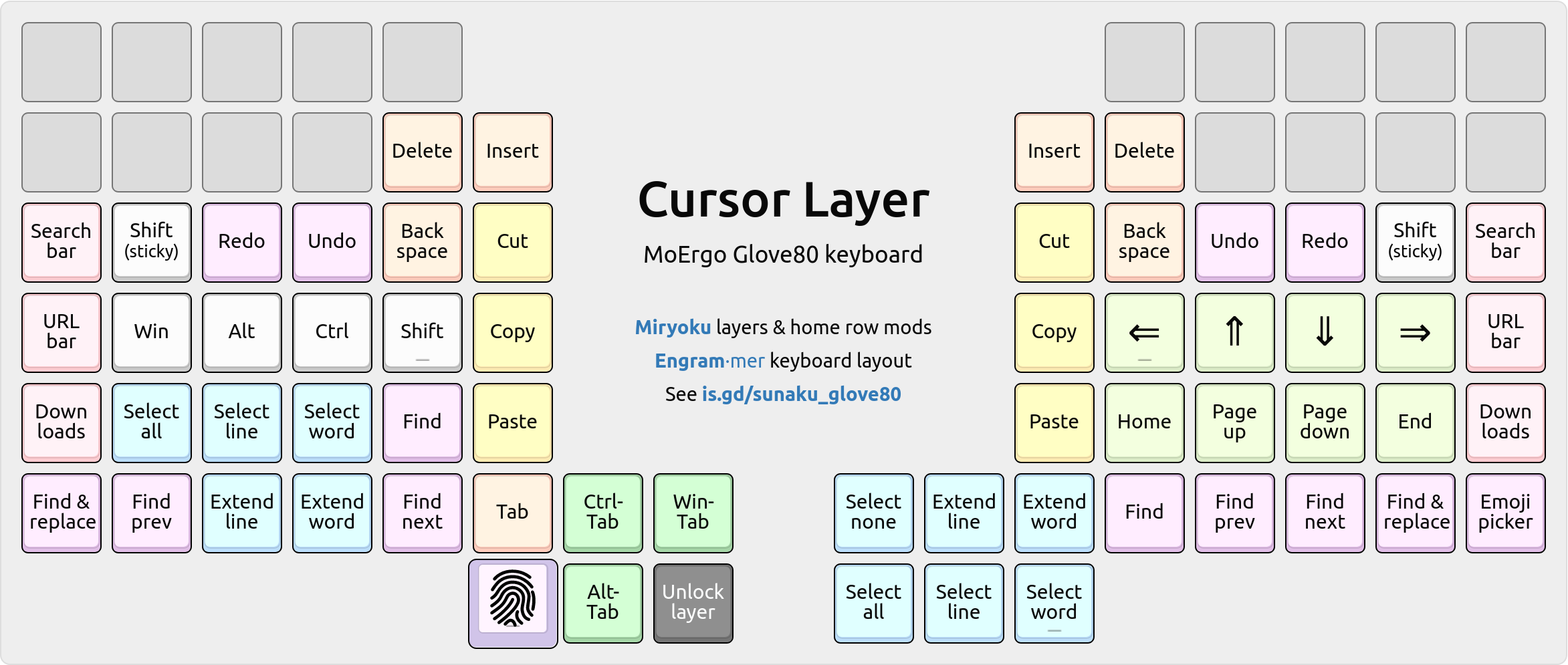Click the Select none key
Image resolution: width=1568 pixels, height=665 pixels.
click(x=873, y=513)
